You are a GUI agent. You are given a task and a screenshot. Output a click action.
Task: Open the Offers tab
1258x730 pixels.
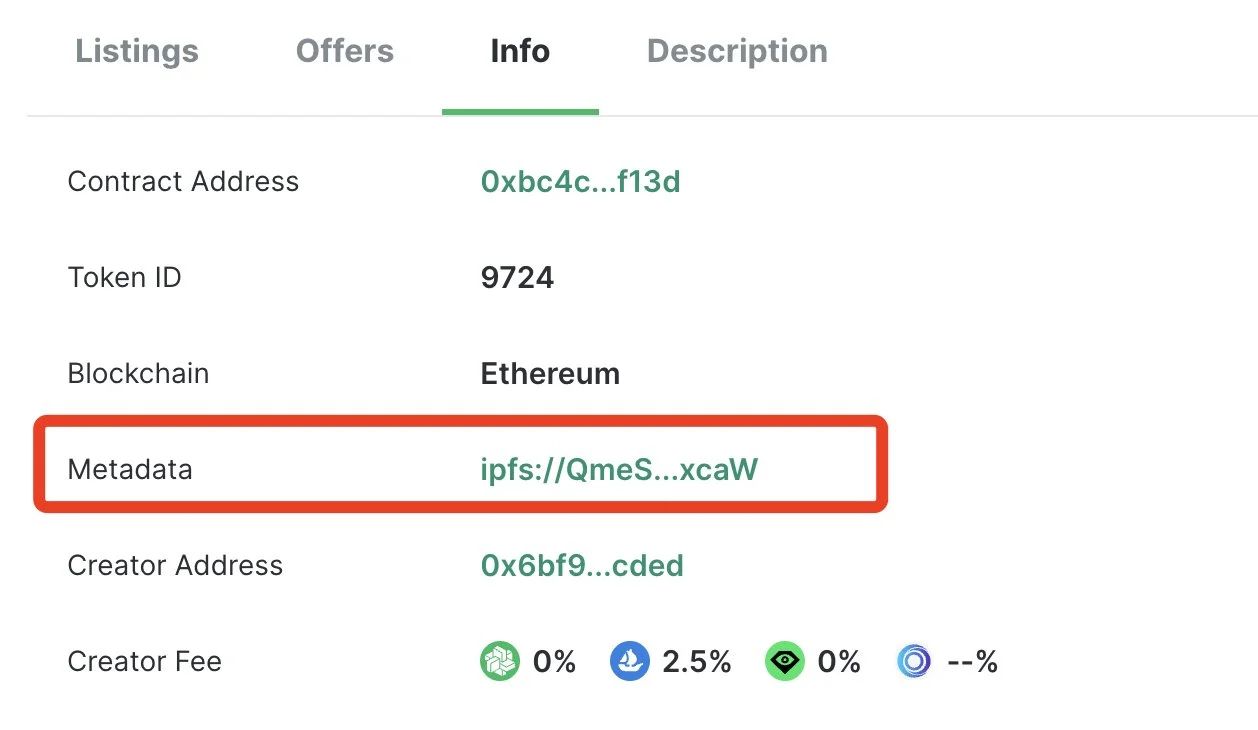(344, 51)
